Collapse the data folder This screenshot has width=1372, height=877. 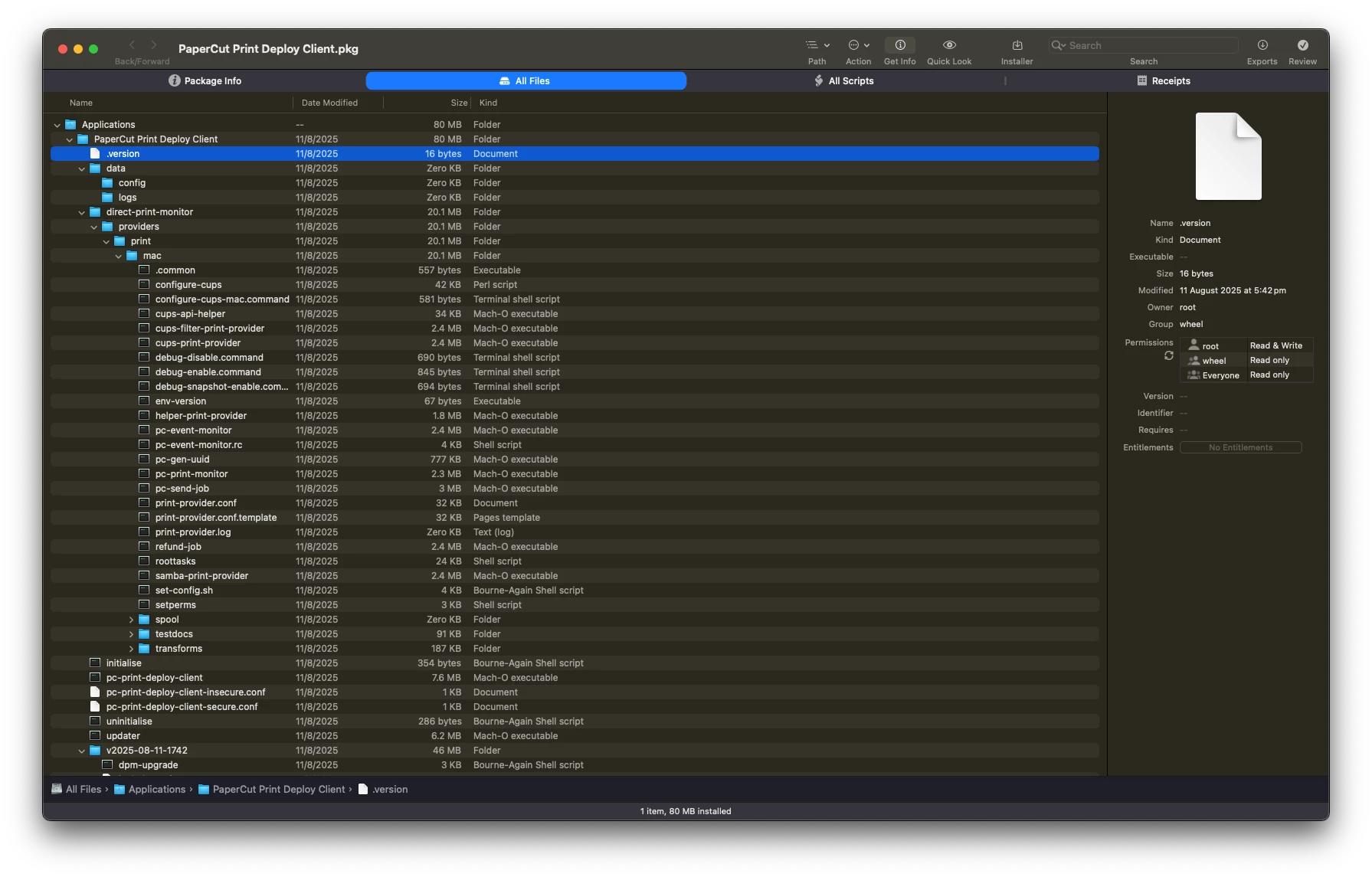click(x=81, y=169)
